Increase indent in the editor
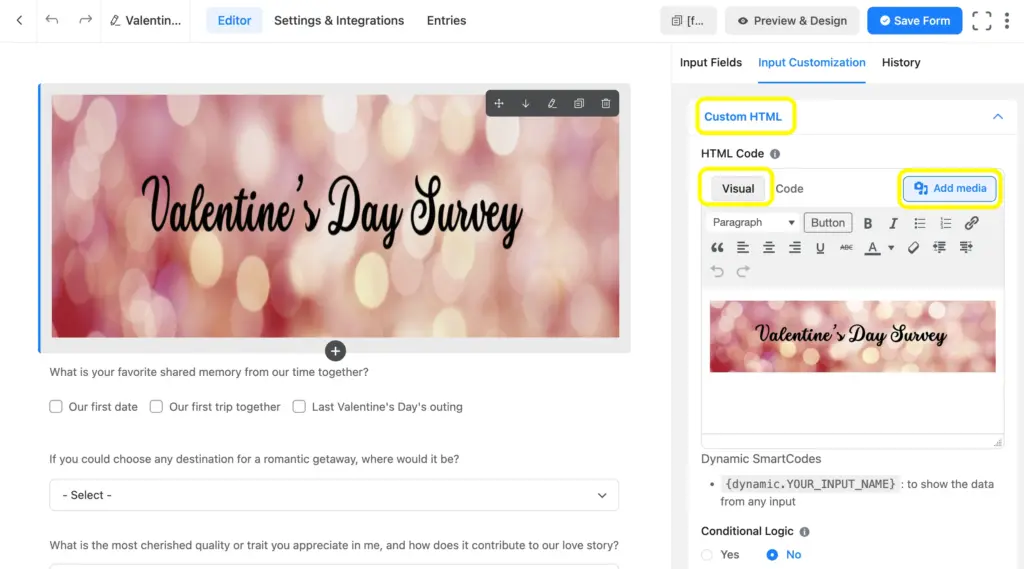1024x569 pixels. pyautogui.click(x=966, y=248)
